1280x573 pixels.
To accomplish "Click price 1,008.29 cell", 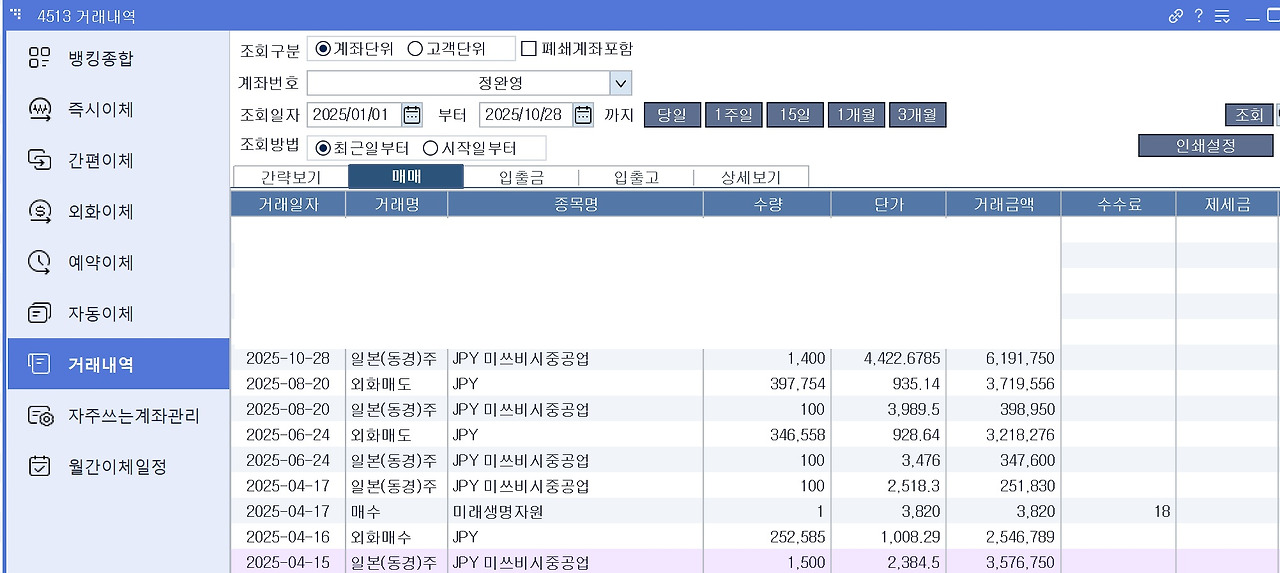I will (888, 537).
